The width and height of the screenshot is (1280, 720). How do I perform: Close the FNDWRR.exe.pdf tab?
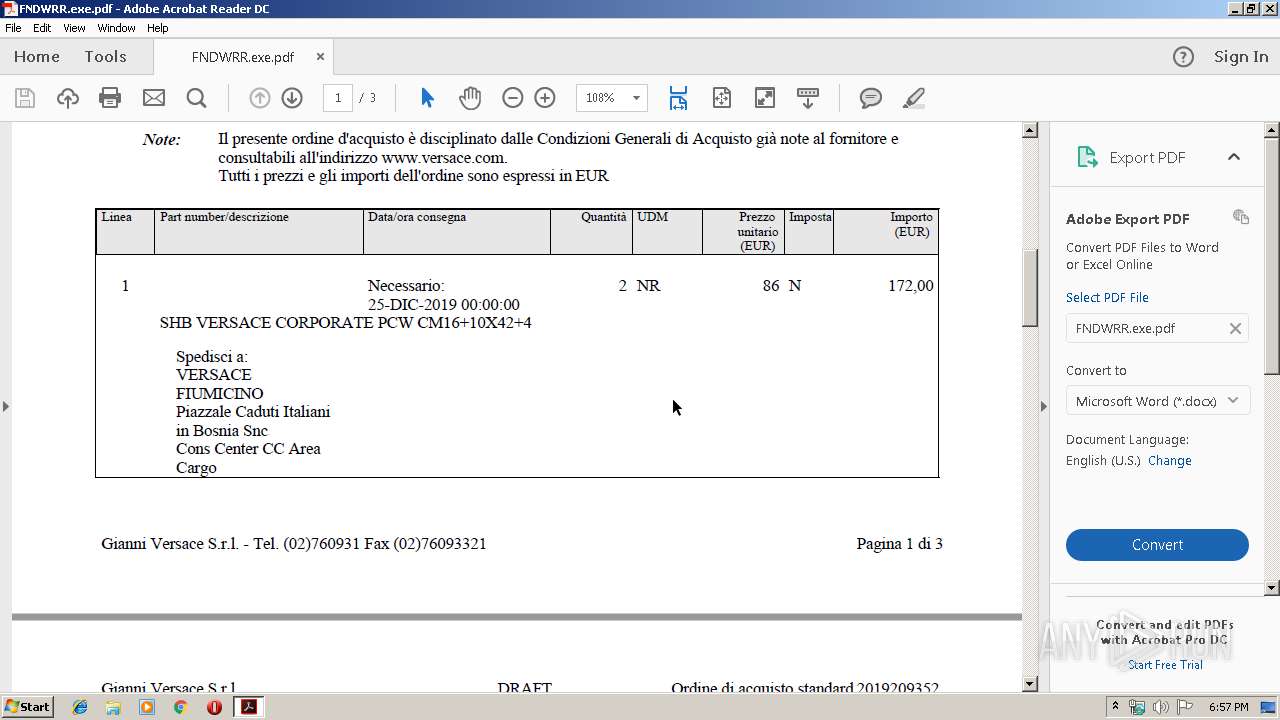pyautogui.click(x=320, y=57)
